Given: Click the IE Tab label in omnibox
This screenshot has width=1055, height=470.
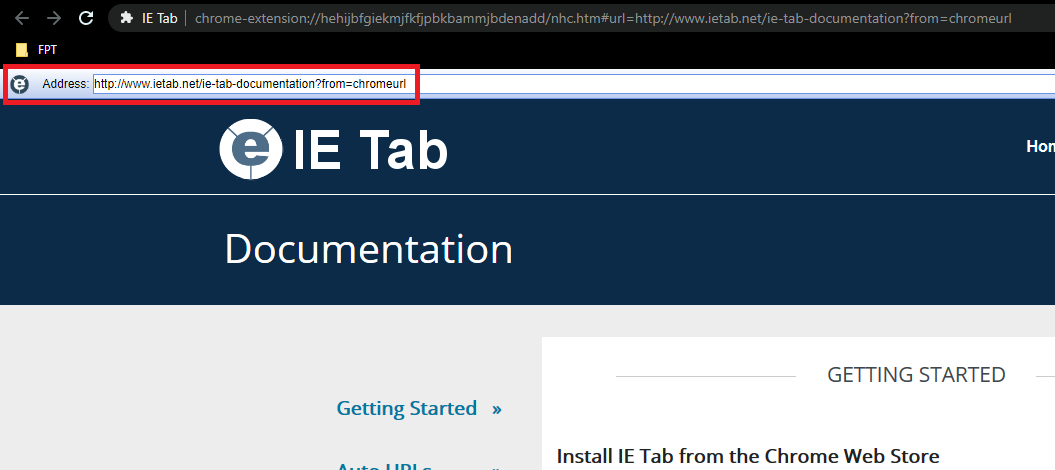Looking at the screenshot, I should 159,18.
